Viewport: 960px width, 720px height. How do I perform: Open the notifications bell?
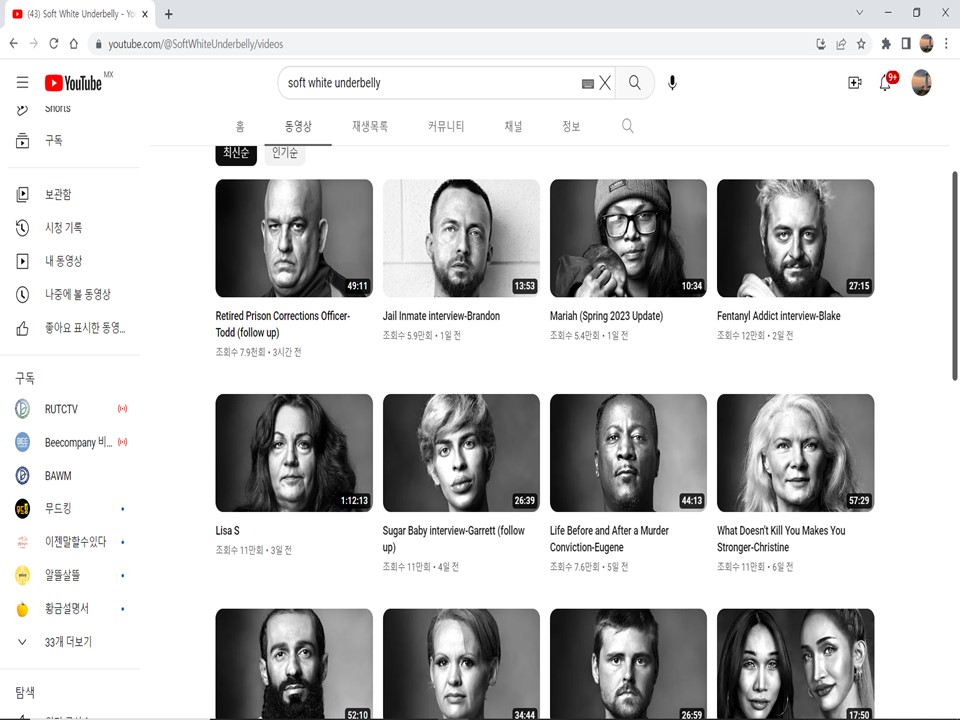pyautogui.click(x=885, y=83)
